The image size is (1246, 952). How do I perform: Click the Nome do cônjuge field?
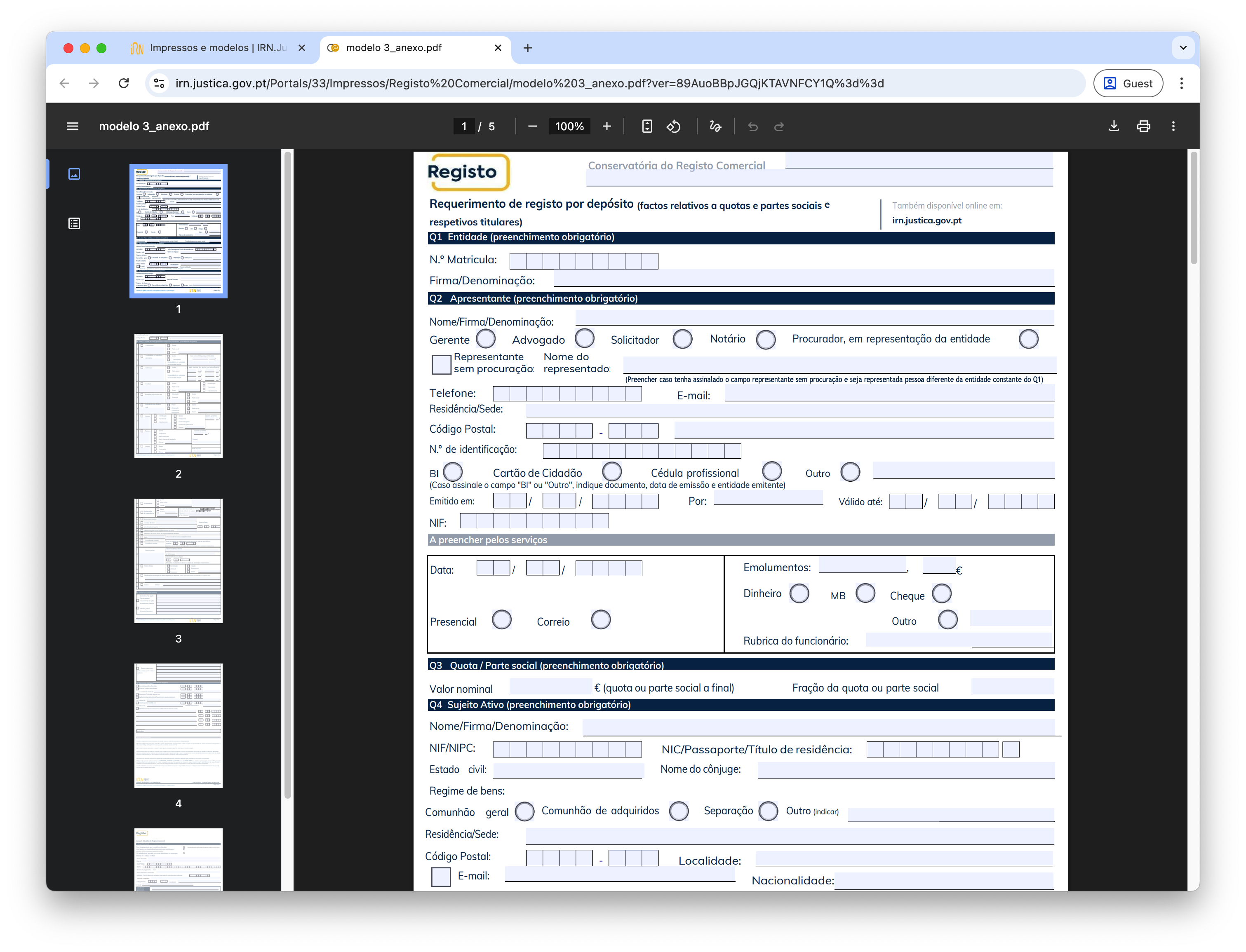(x=906, y=771)
